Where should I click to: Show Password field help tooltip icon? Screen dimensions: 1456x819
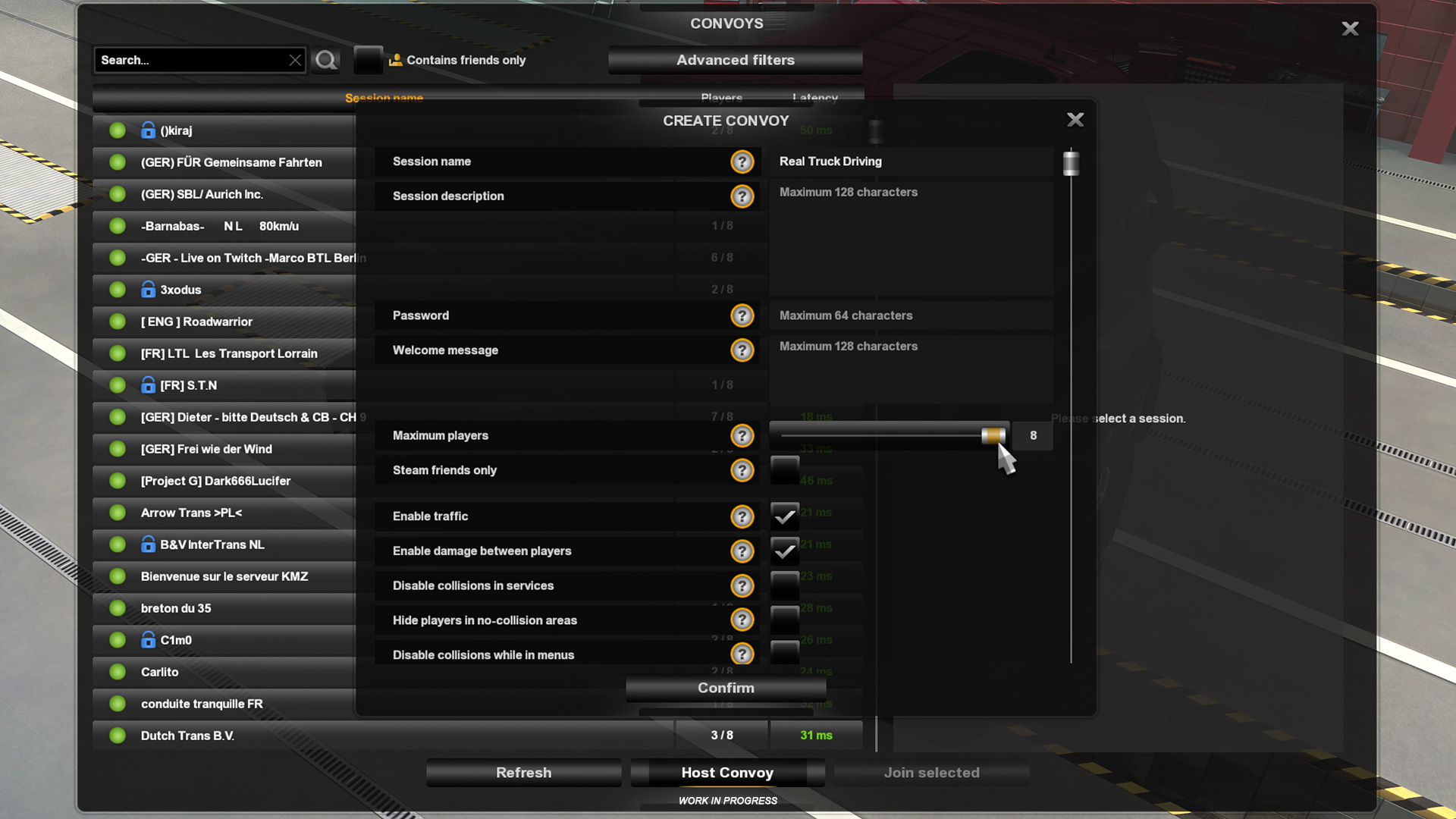point(742,315)
